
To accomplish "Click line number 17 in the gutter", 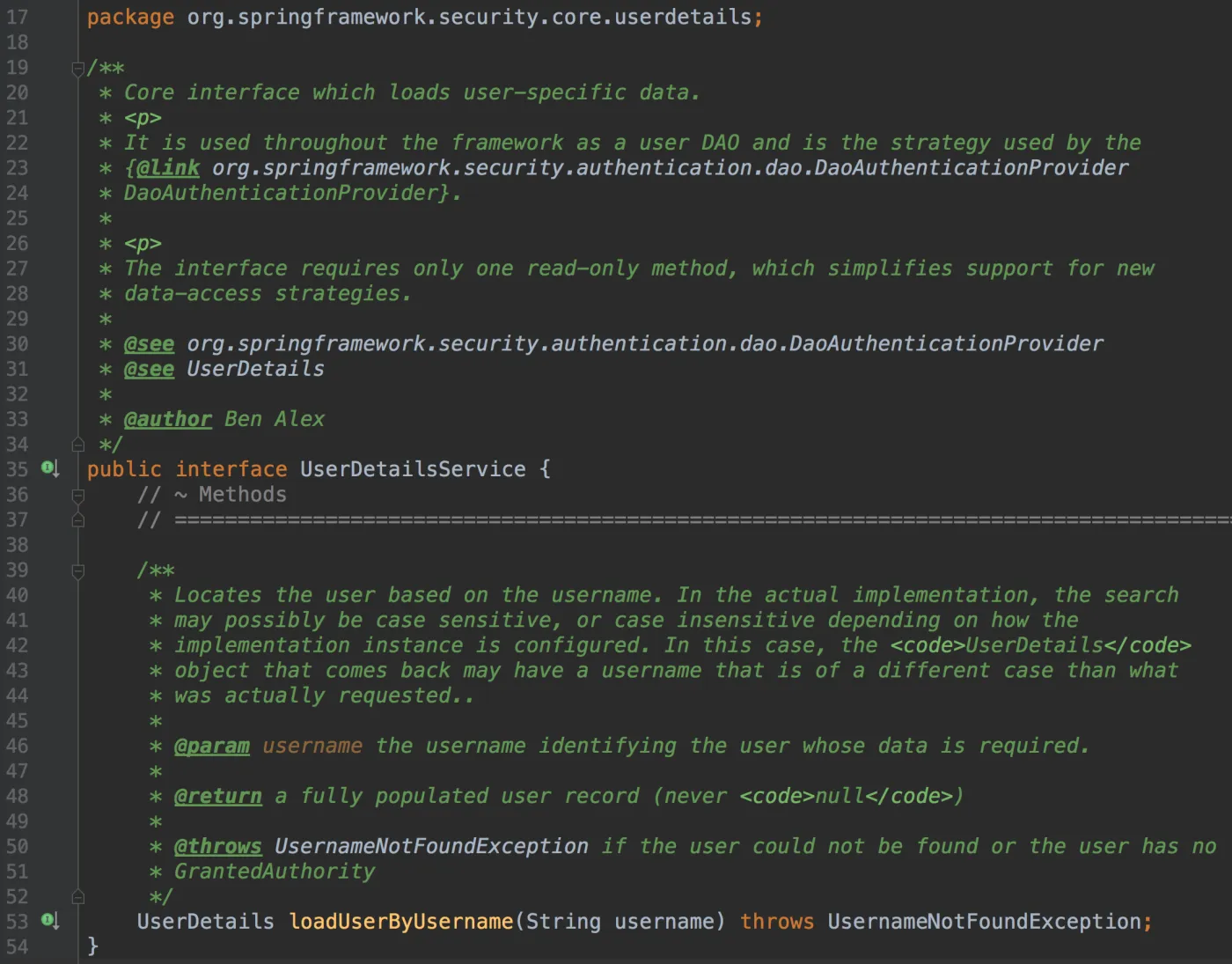I will [17, 18].
